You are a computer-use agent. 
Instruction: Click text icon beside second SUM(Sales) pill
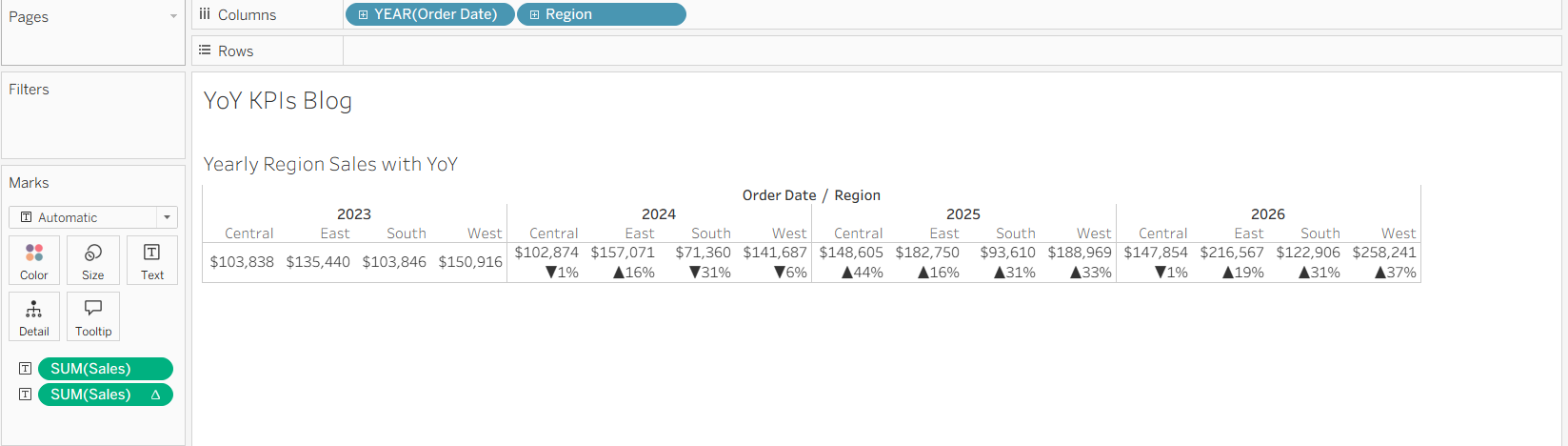coord(26,395)
